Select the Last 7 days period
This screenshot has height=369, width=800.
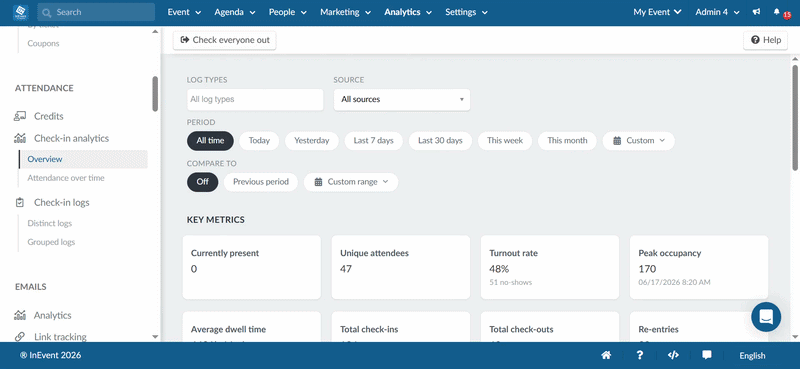(x=373, y=140)
